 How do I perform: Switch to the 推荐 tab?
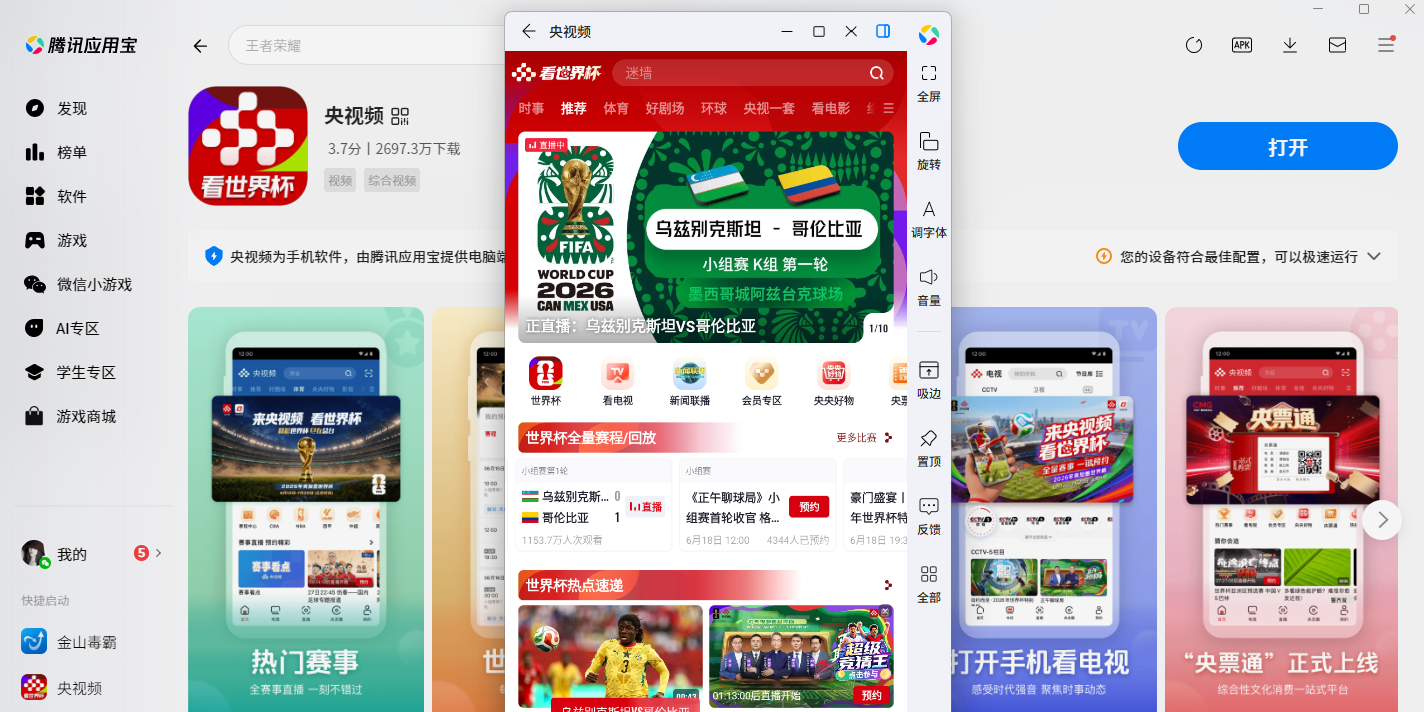(x=574, y=108)
